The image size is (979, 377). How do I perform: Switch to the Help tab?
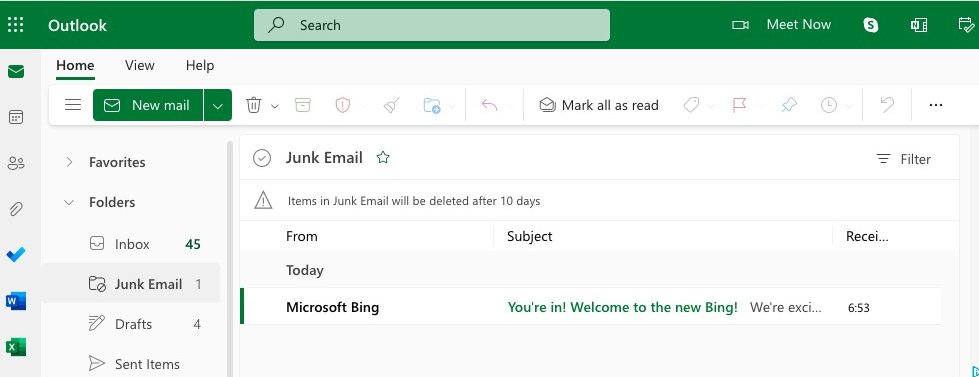tap(200, 66)
